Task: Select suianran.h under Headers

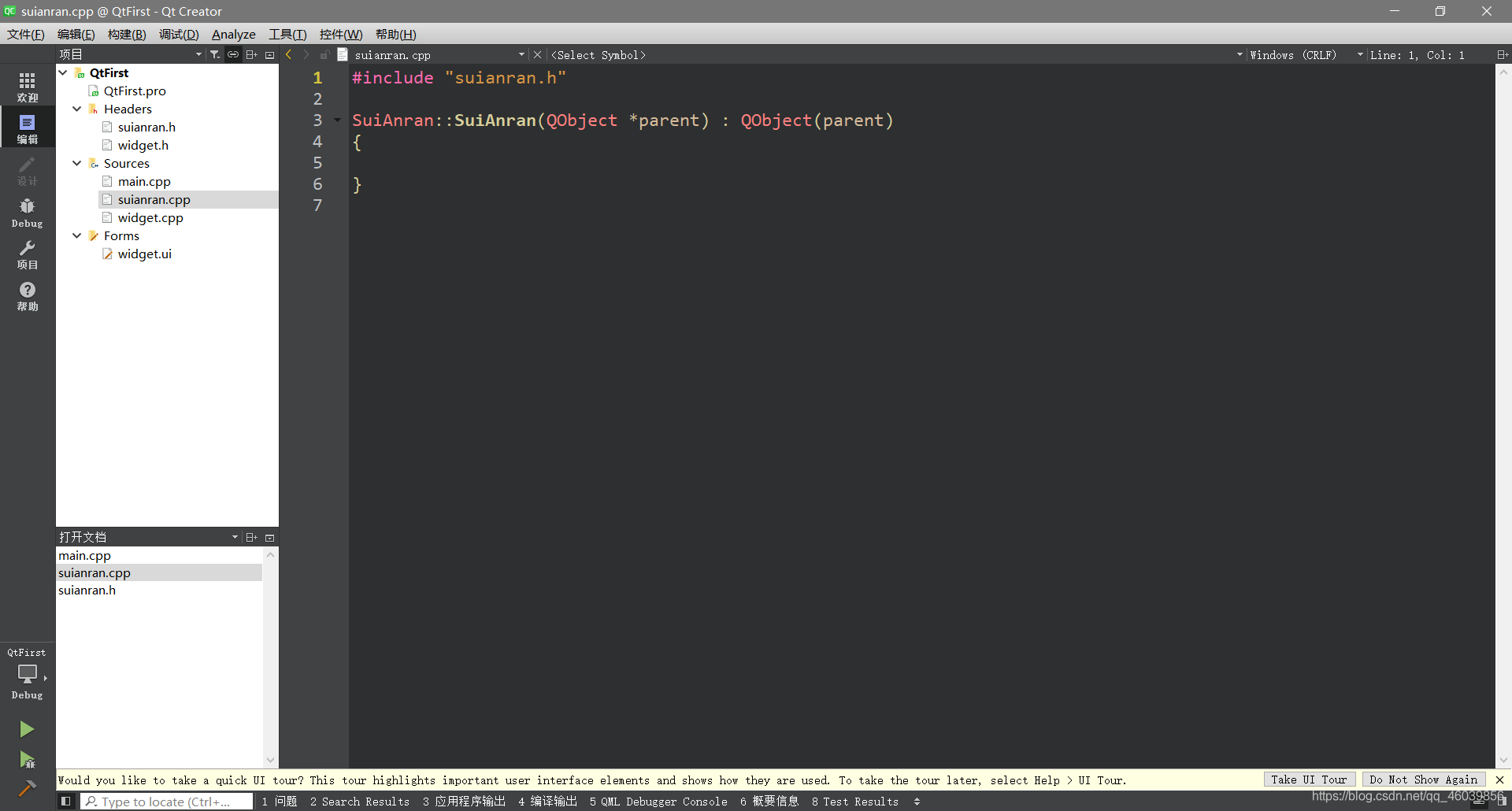Action: 146,127
